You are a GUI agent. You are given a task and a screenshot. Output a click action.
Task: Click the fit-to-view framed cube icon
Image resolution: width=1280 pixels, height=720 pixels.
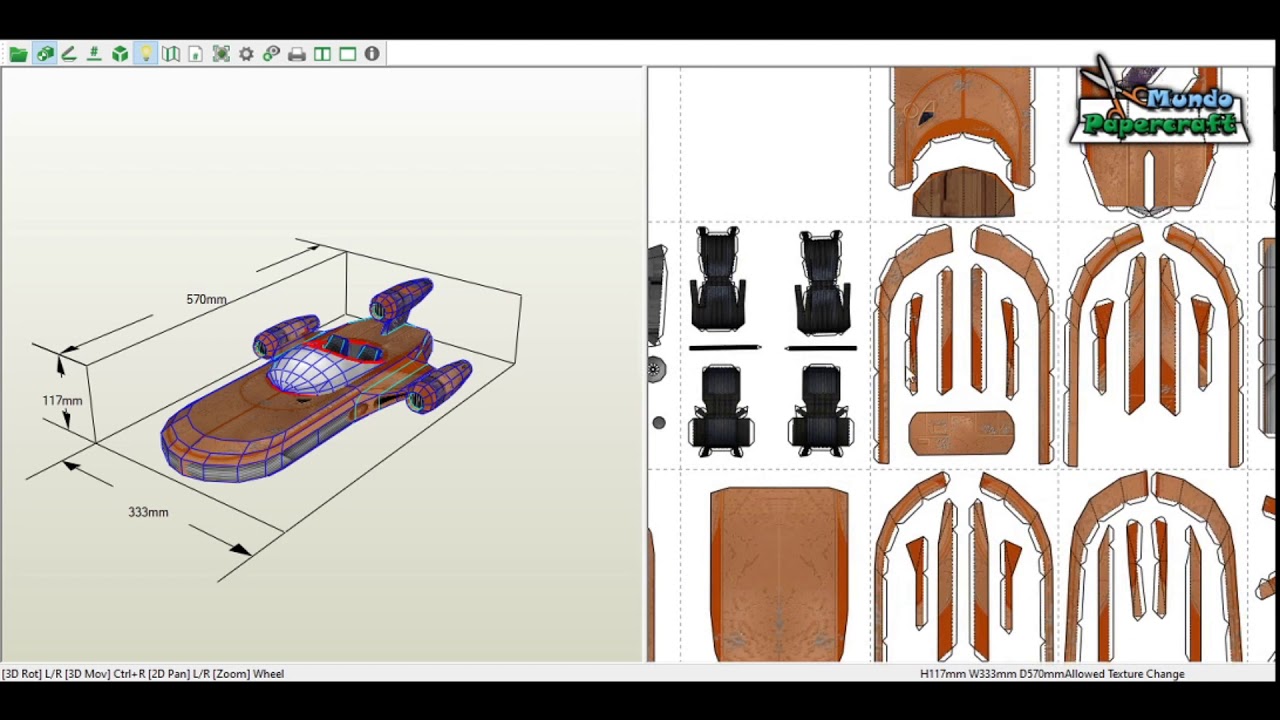pos(221,54)
